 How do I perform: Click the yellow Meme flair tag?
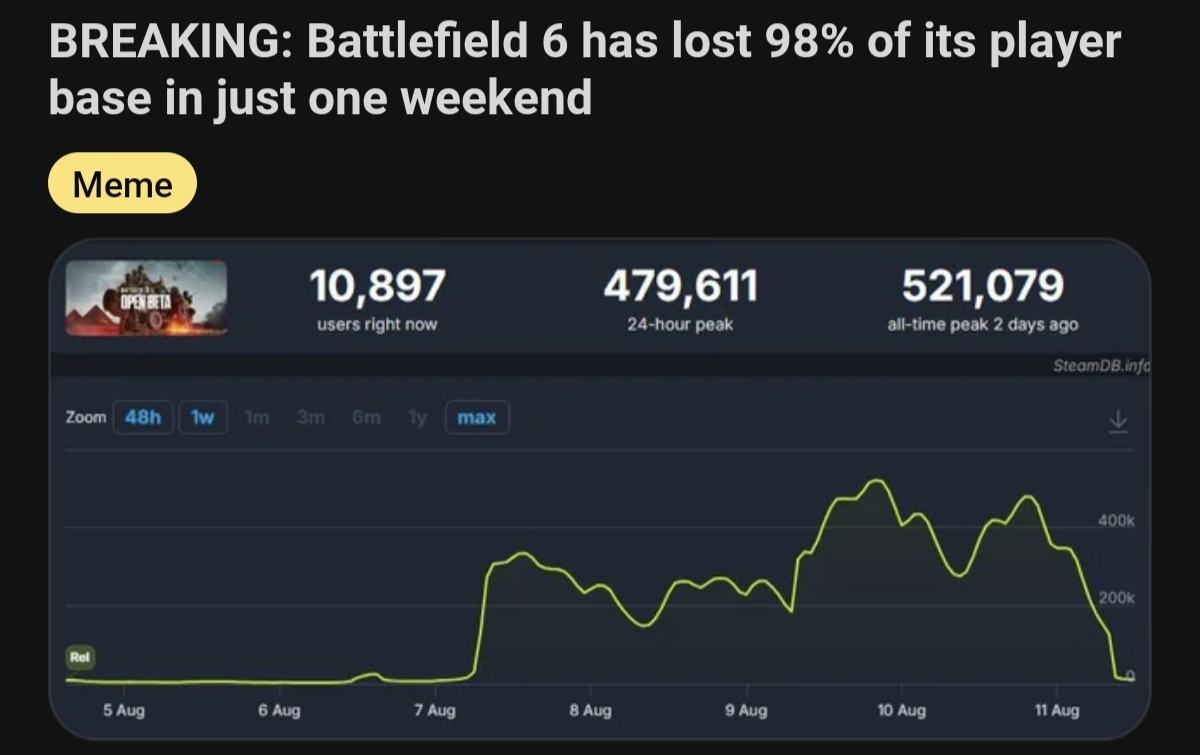tap(122, 184)
